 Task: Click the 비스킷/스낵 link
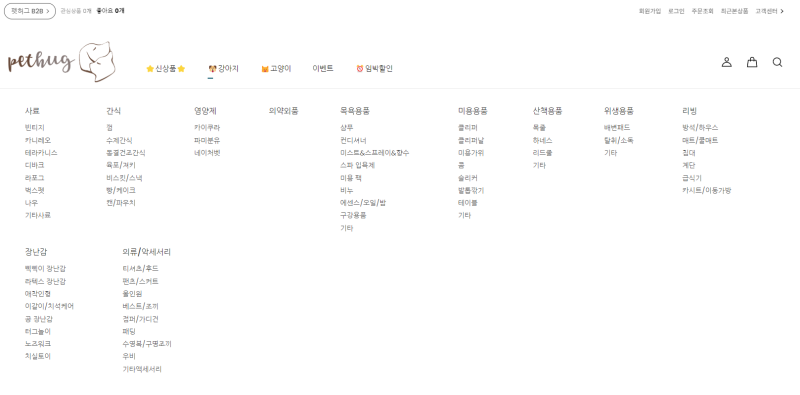pyautogui.click(x=124, y=178)
